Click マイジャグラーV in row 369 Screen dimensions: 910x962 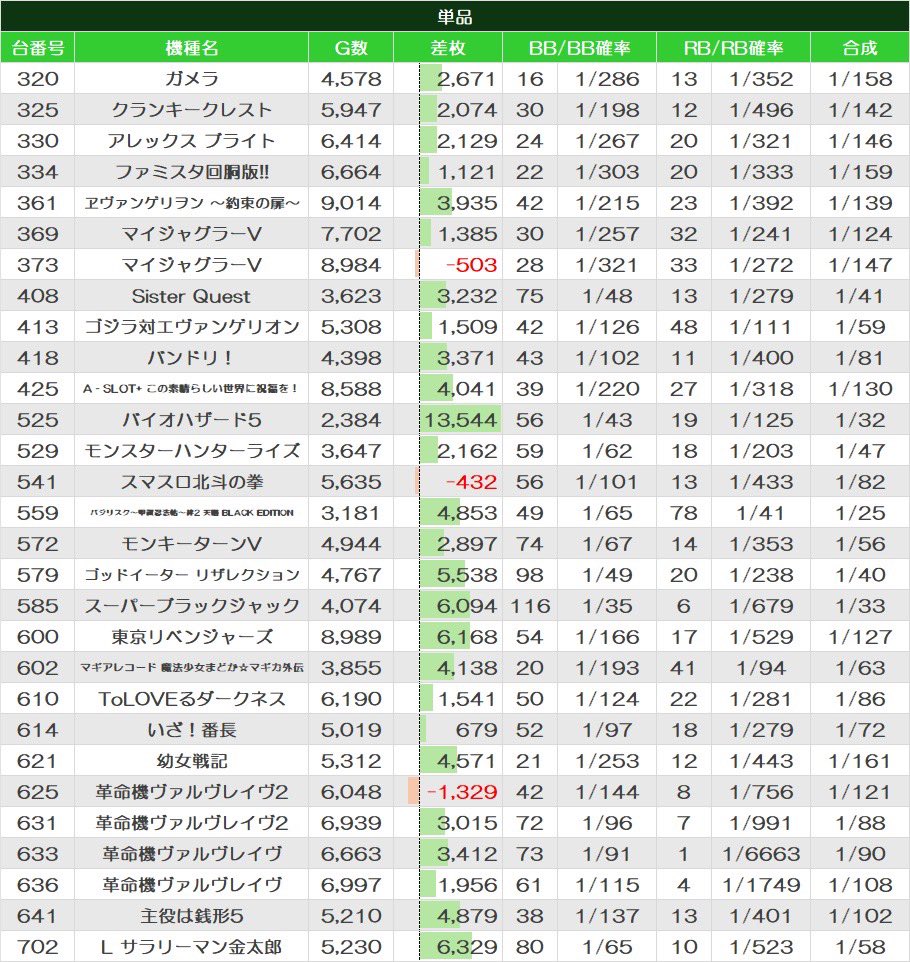click(191, 234)
